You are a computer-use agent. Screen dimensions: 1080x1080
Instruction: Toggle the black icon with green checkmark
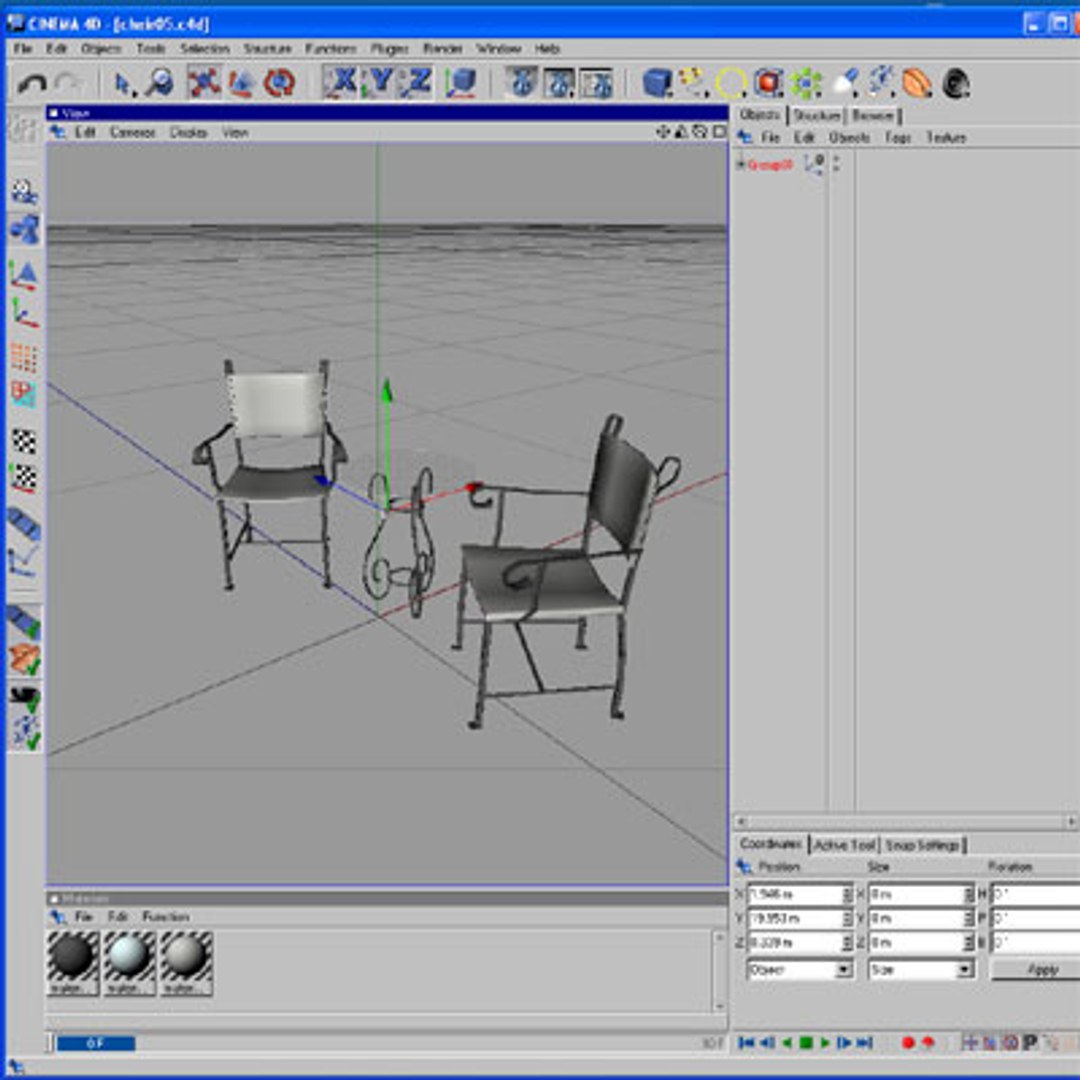(25, 697)
